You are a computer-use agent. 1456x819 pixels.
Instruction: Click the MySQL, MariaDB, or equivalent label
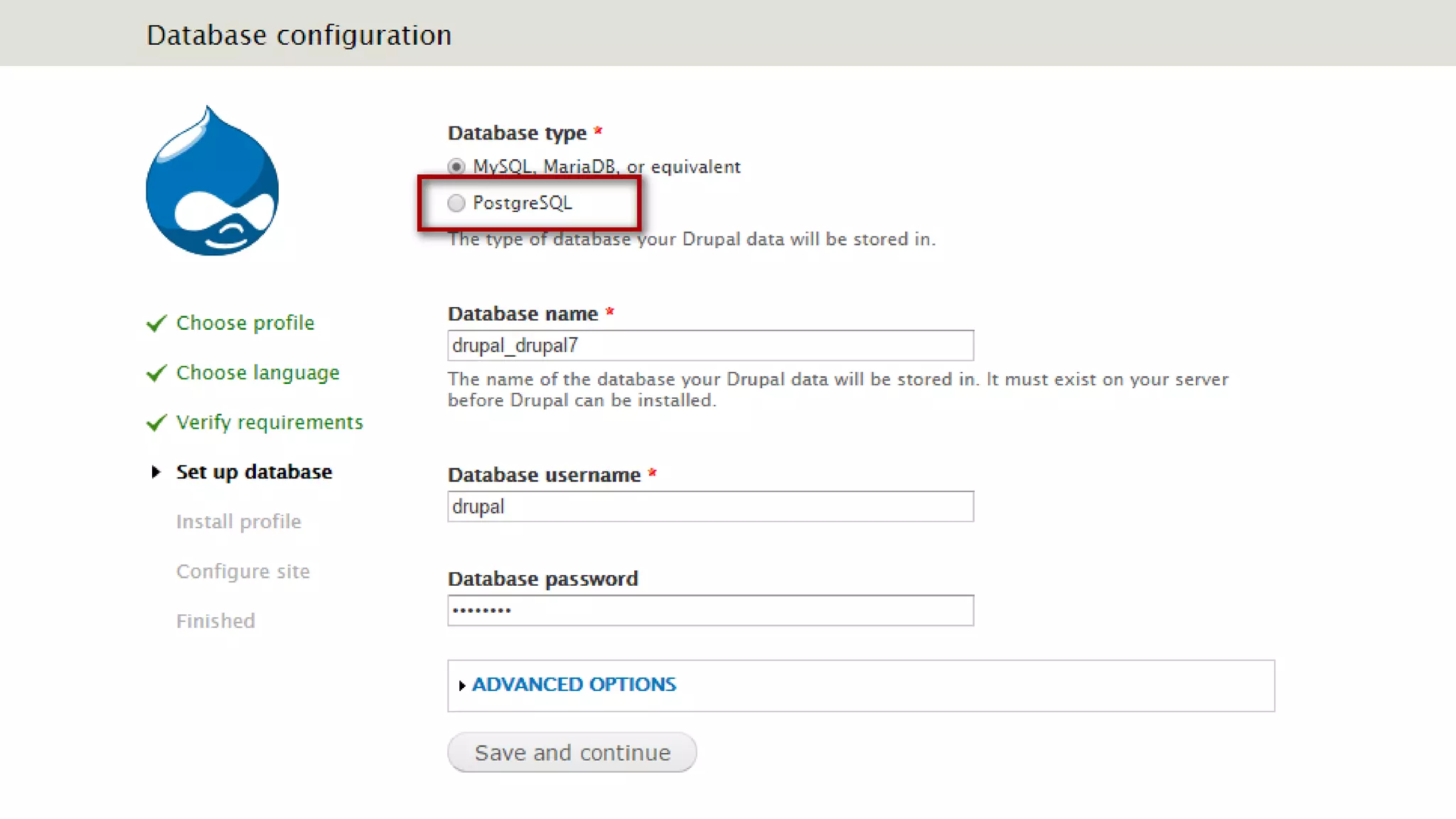tap(606, 166)
